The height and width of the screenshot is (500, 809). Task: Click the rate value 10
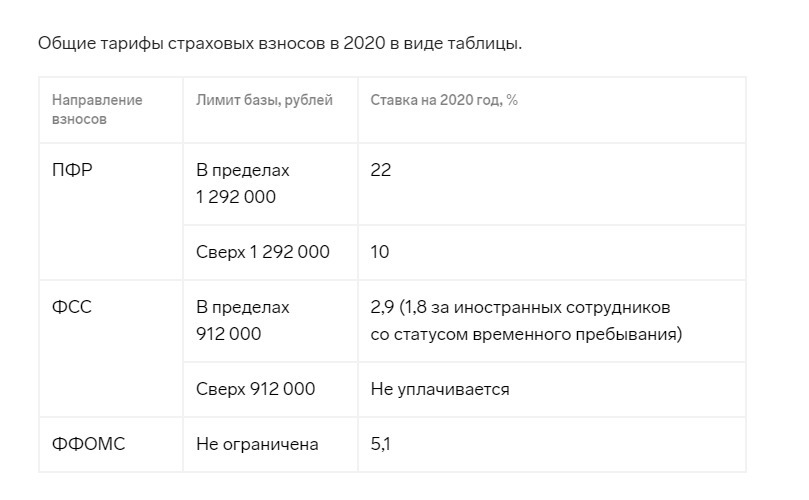tap(380, 252)
